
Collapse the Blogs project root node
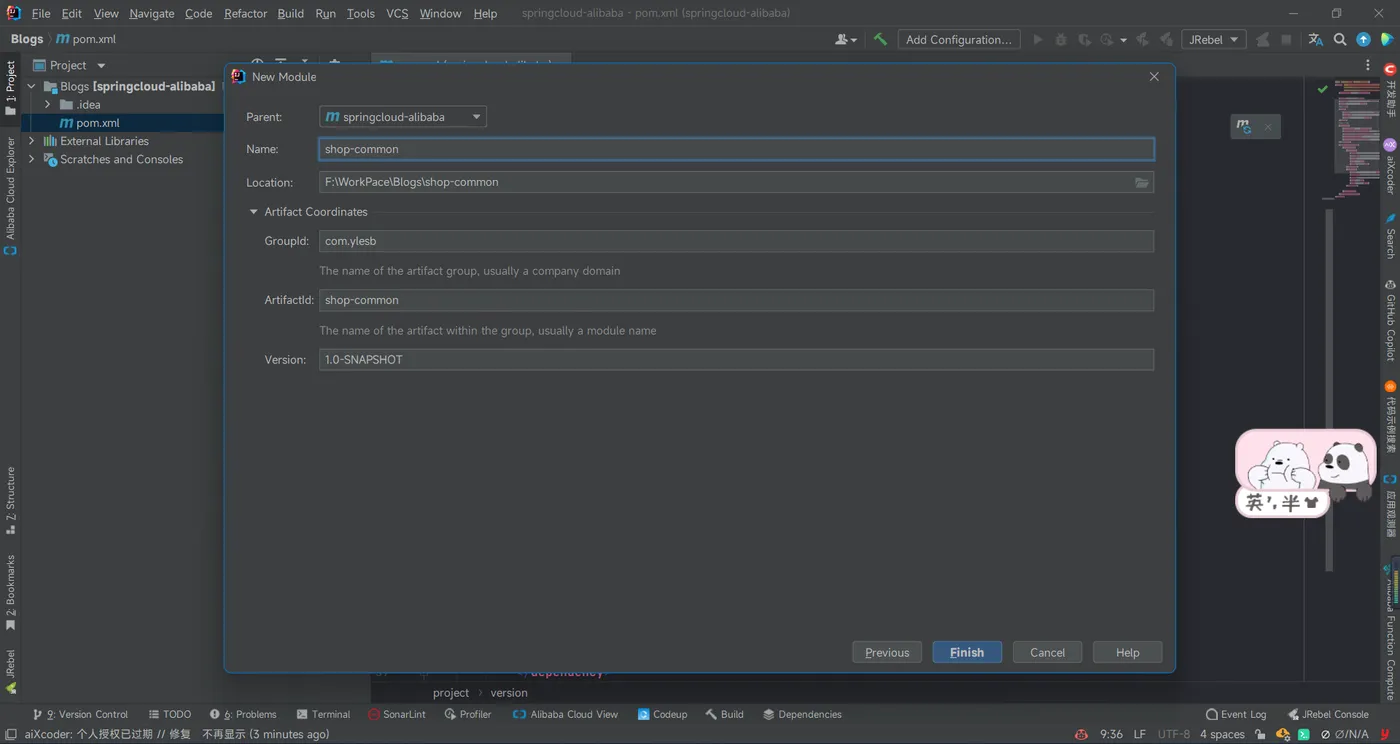coord(31,86)
